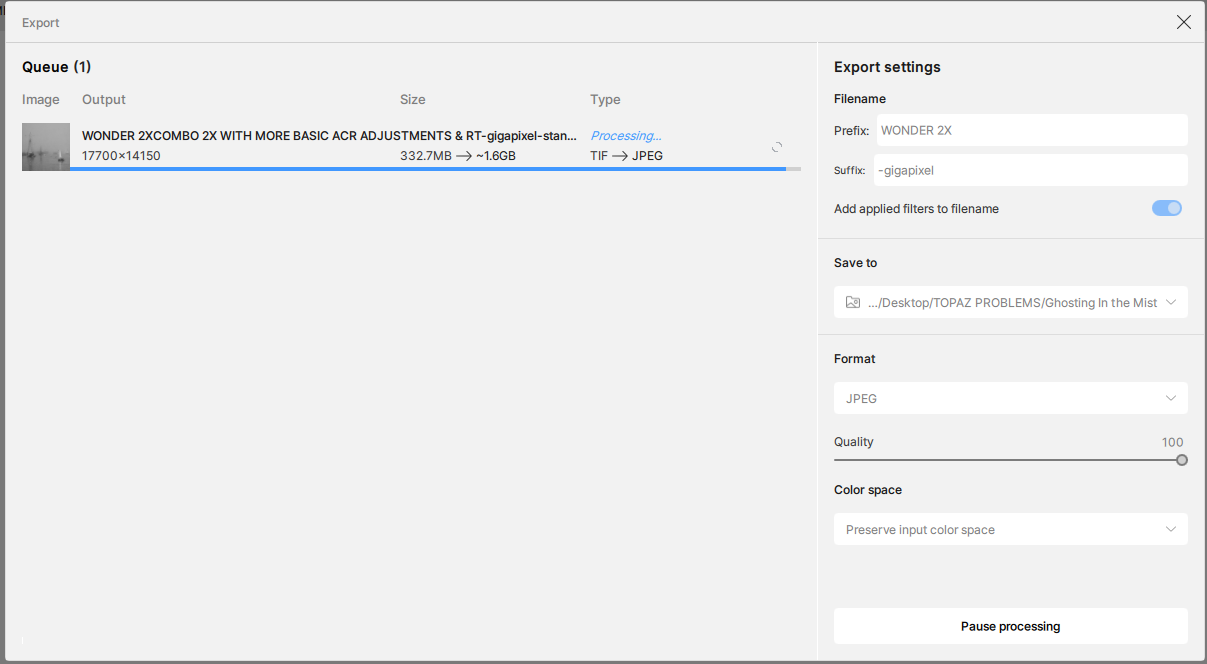Close the Export dialog with the X
This screenshot has height=664, width=1207.
[1183, 22]
